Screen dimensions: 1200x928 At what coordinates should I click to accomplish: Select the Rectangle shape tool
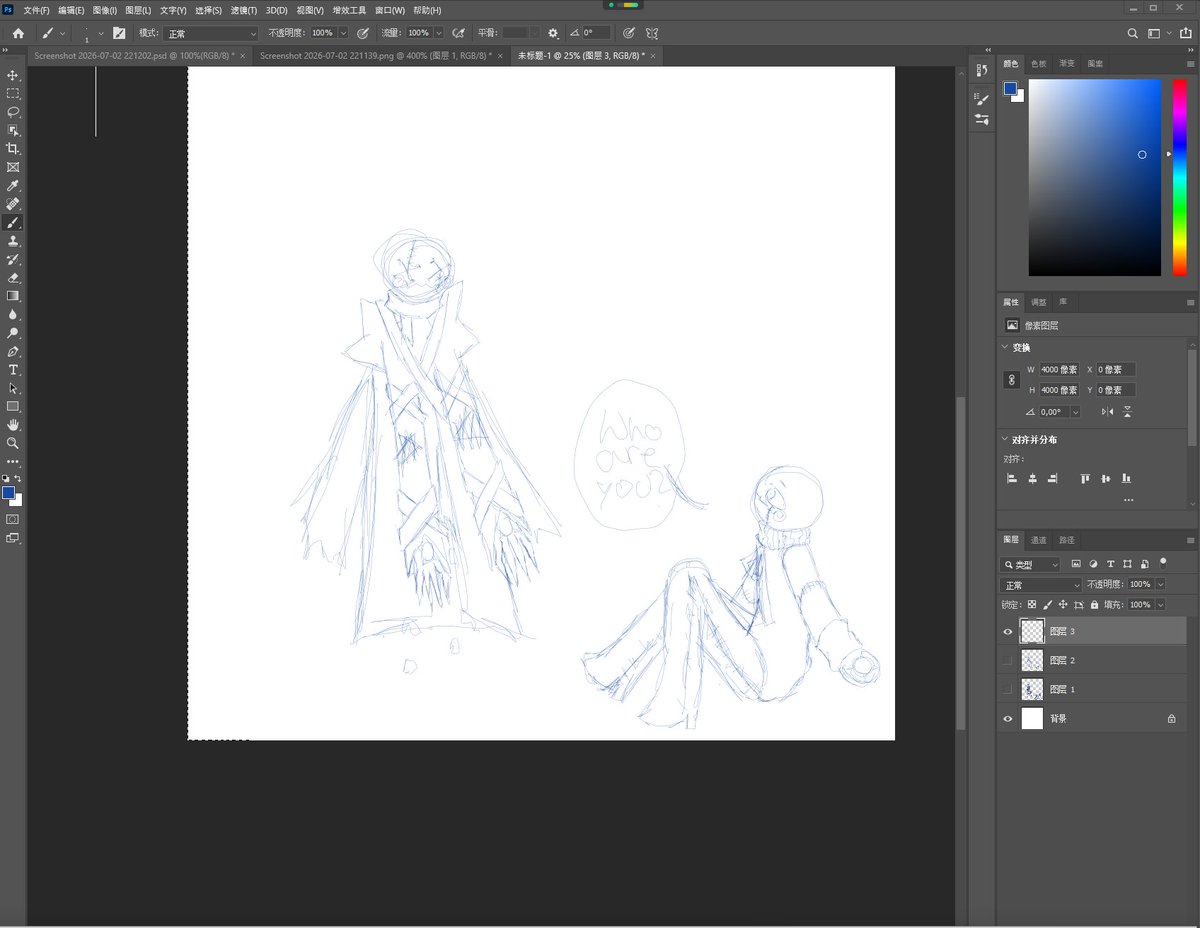pyautogui.click(x=13, y=406)
